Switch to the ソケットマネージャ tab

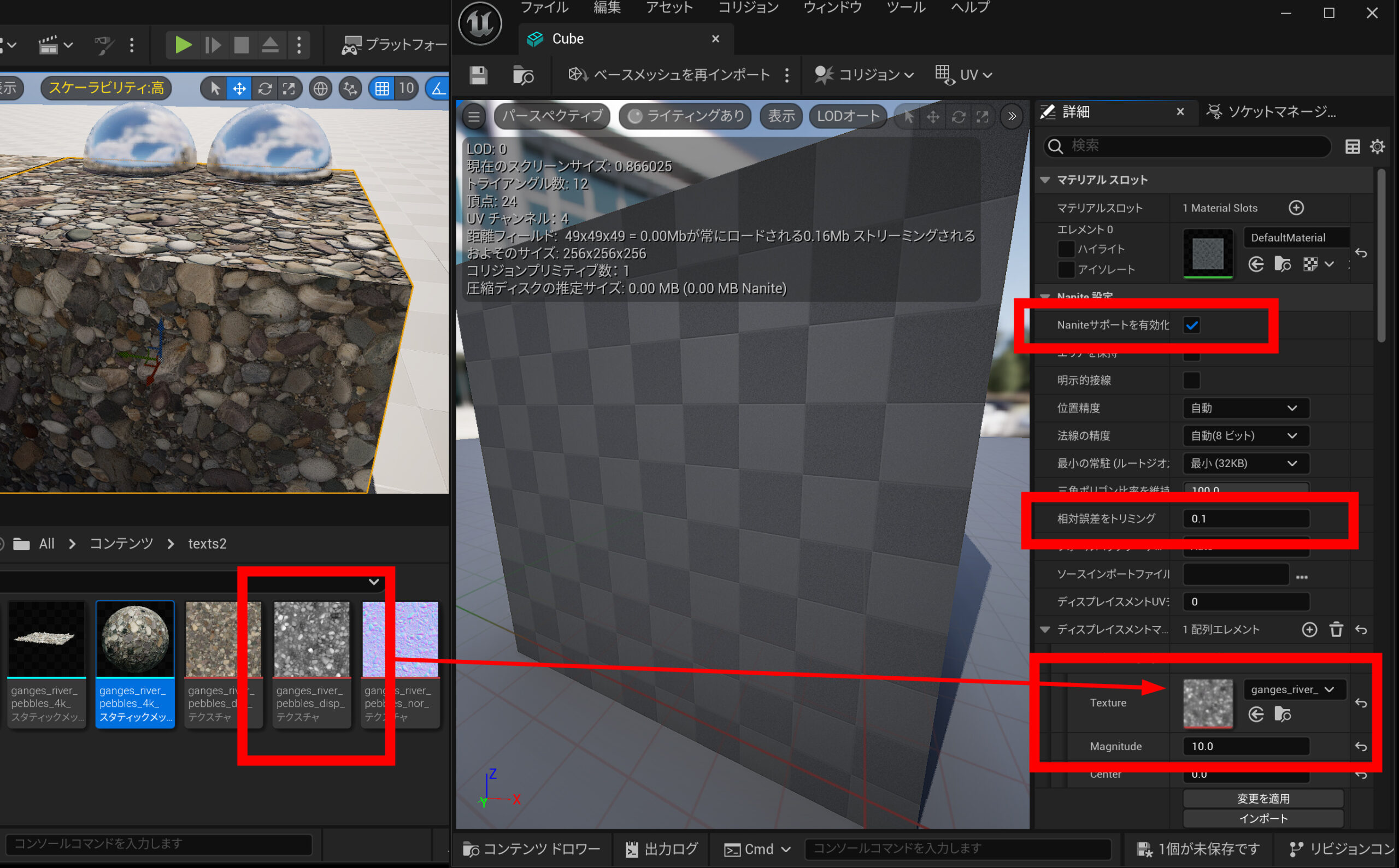pos(1273,112)
